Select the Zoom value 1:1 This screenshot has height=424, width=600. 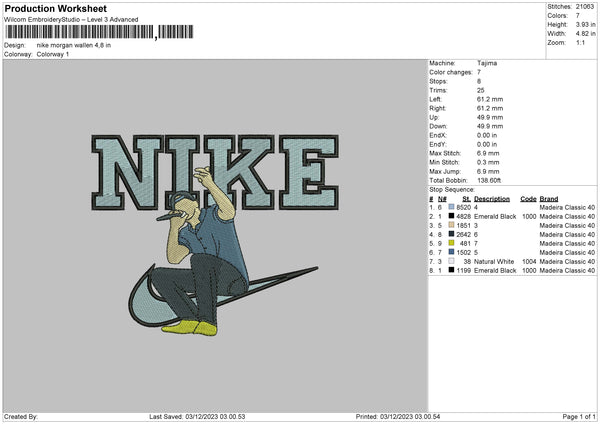[580, 42]
